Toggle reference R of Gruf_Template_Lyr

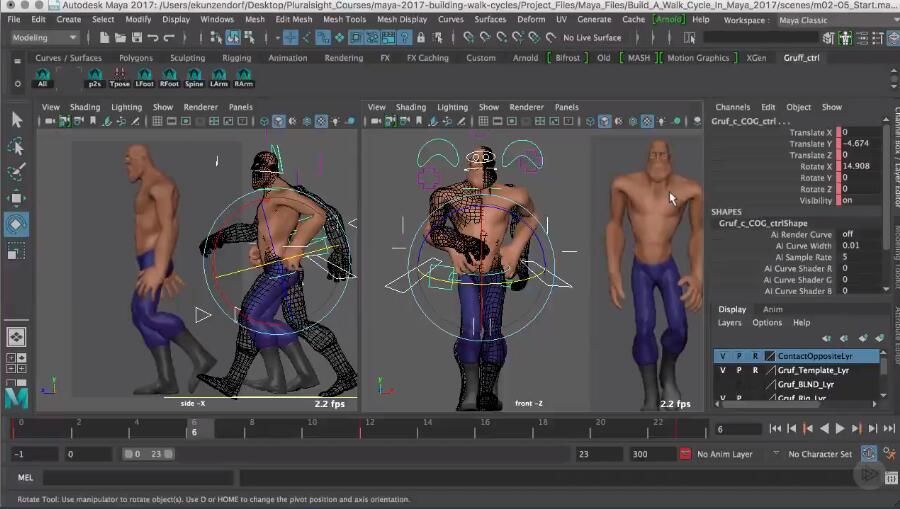point(755,370)
